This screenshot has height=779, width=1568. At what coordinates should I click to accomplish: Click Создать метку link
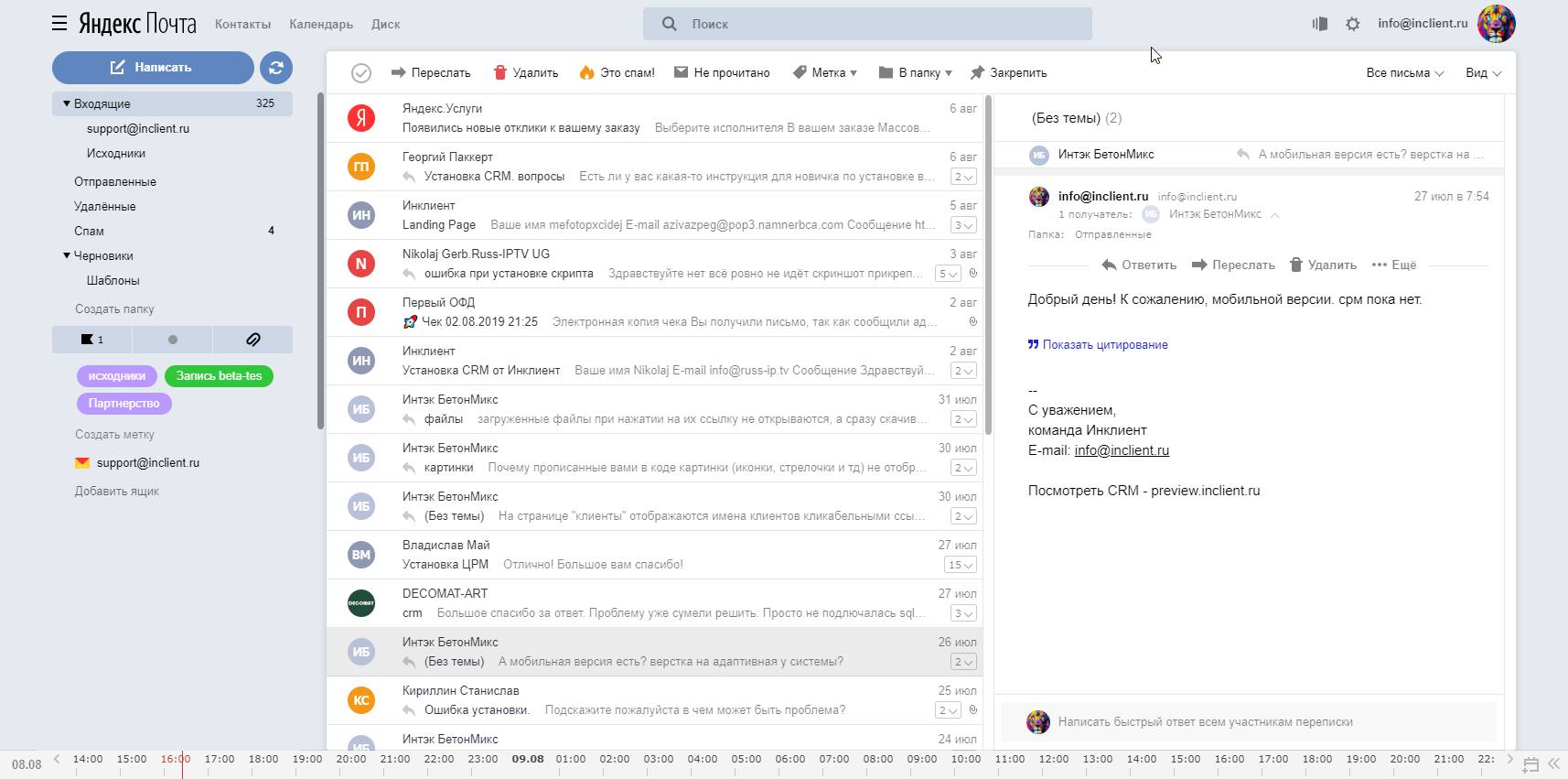(x=114, y=434)
